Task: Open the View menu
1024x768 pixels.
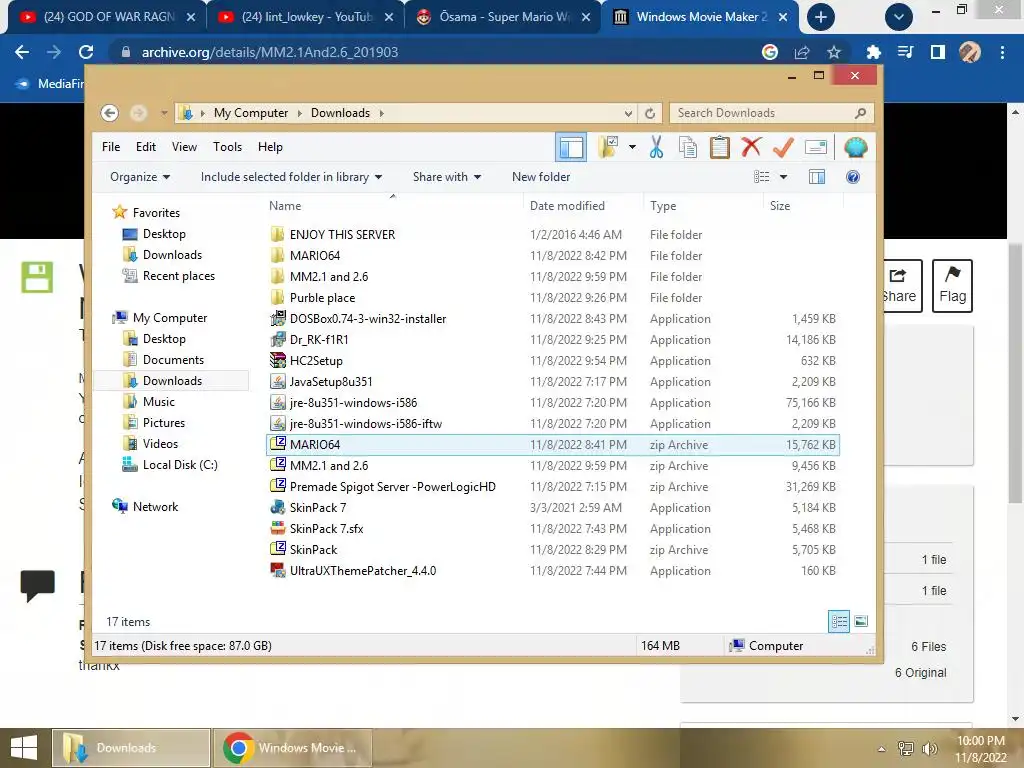Action: [184, 147]
